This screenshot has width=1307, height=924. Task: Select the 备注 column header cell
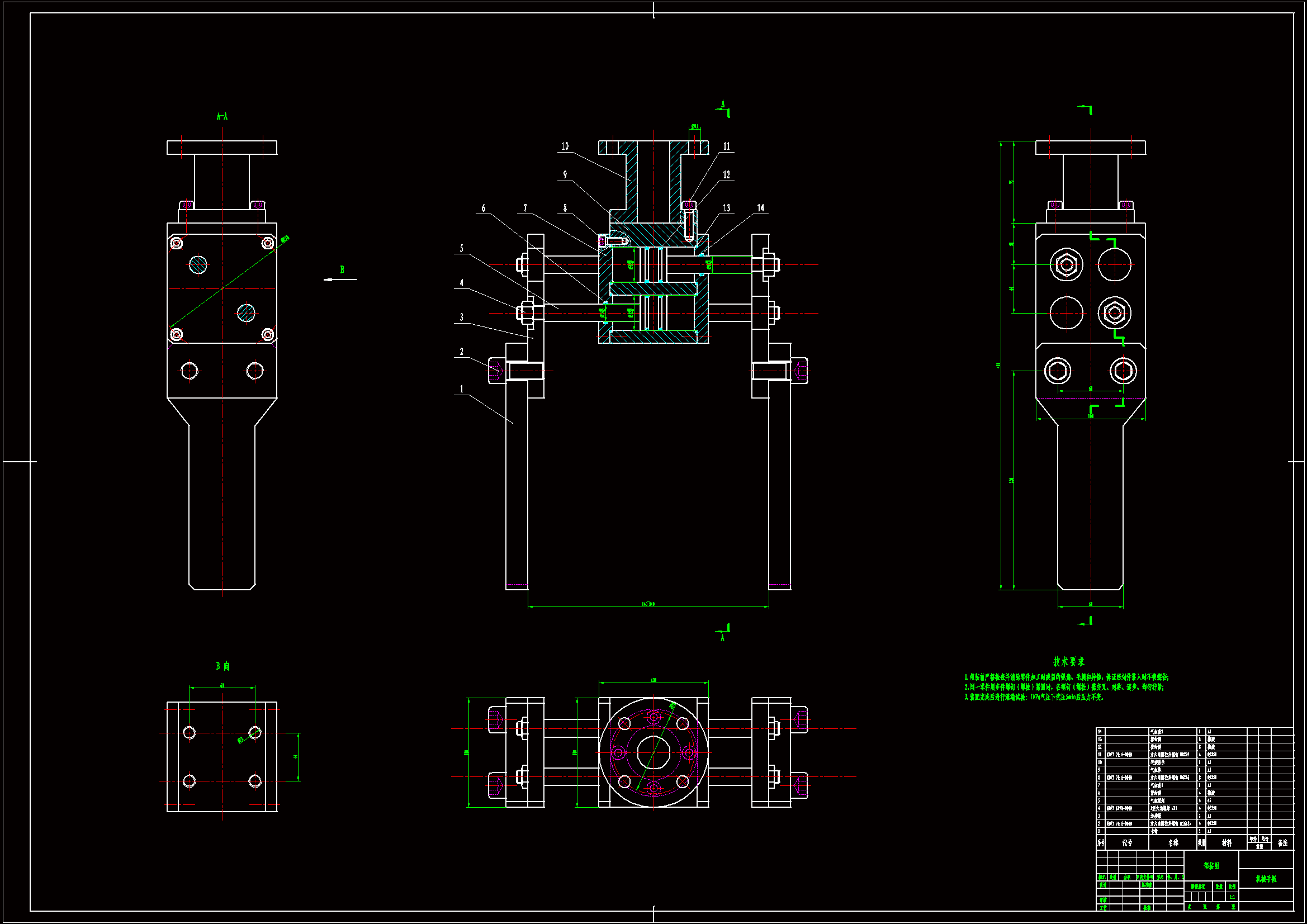(x=1282, y=842)
